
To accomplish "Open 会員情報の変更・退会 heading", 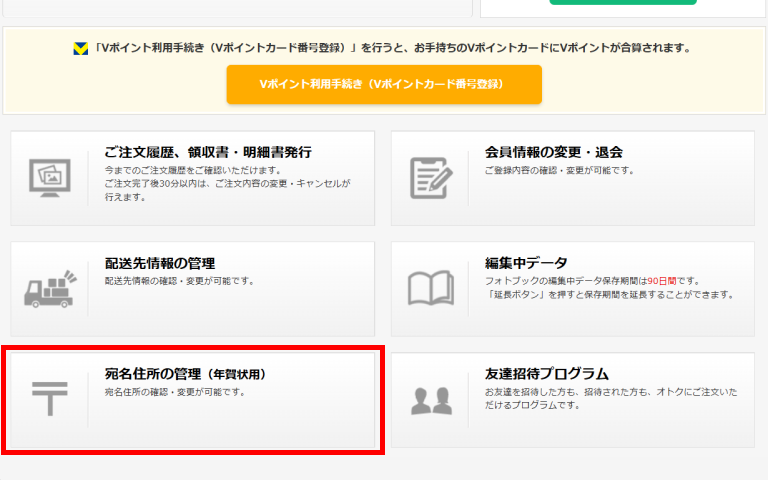I will [553, 152].
